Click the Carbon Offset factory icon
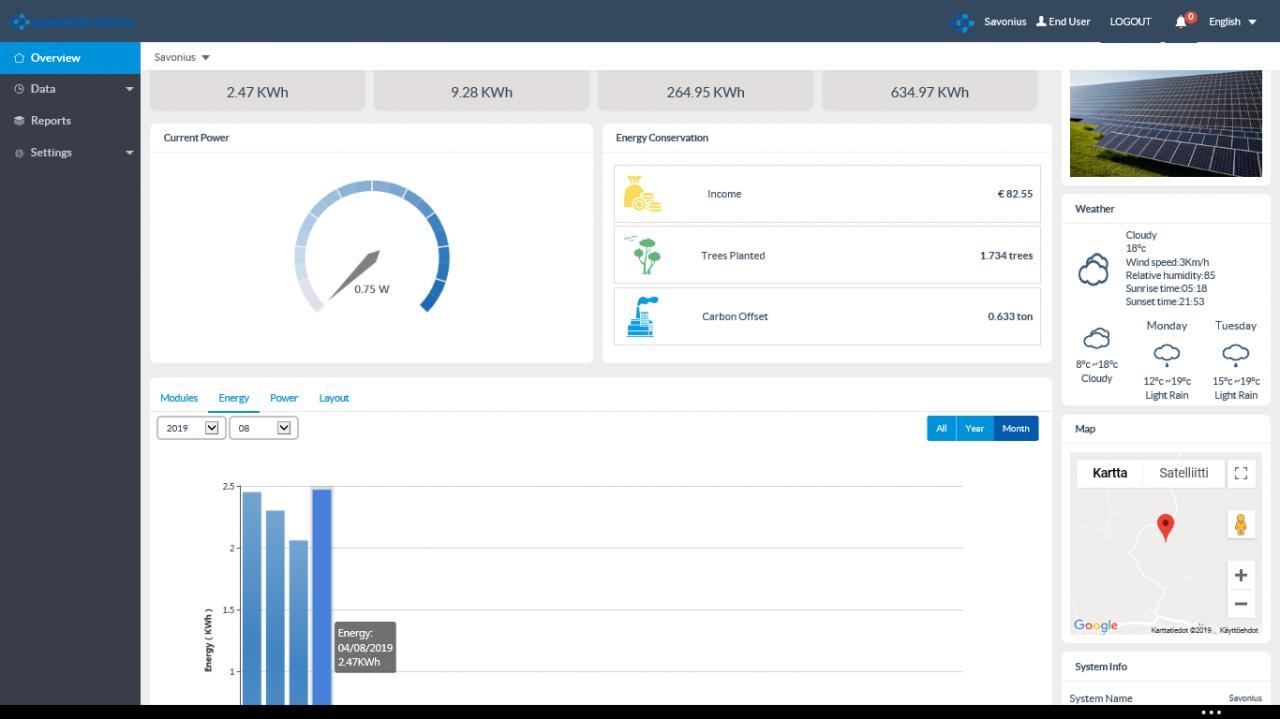The image size is (1280, 719). (642, 316)
